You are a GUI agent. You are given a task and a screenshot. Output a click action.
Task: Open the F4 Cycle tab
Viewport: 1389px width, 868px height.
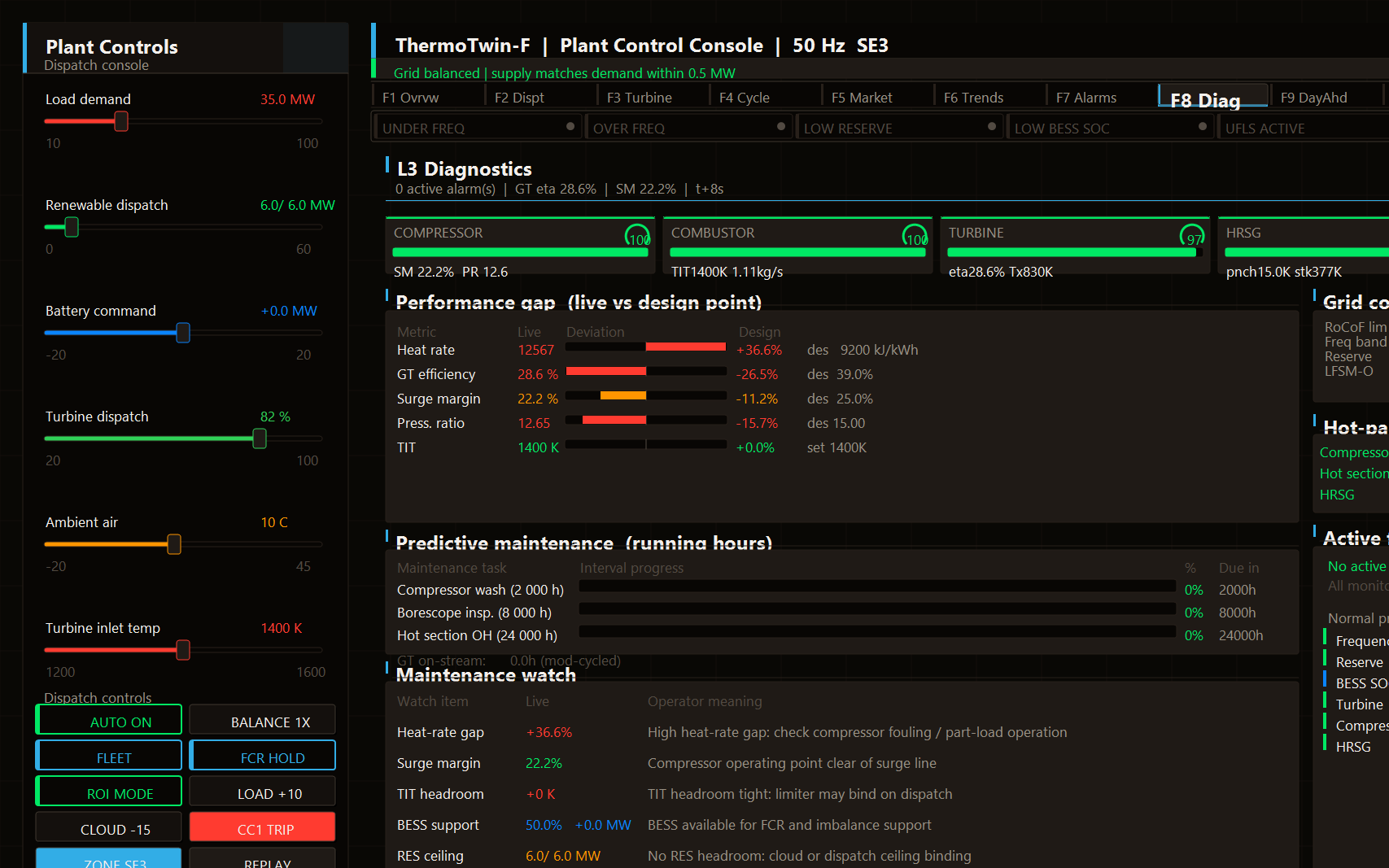pyautogui.click(x=765, y=96)
